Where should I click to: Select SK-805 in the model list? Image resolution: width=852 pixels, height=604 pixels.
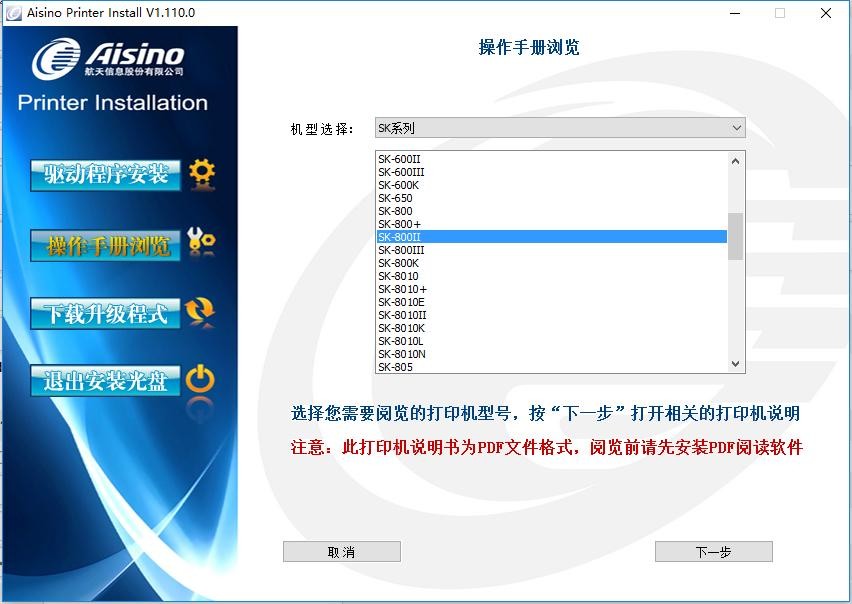tap(552, 367)
